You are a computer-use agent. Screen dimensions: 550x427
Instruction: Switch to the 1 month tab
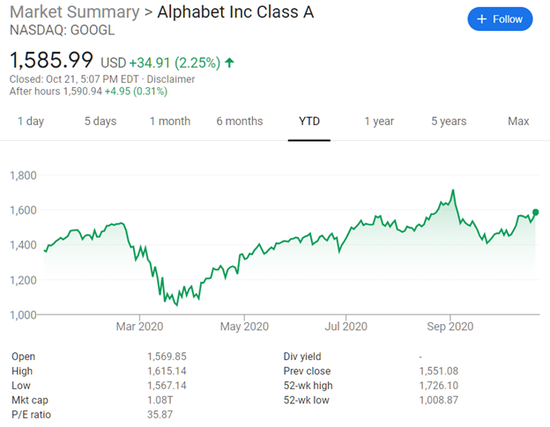point(170,121)
